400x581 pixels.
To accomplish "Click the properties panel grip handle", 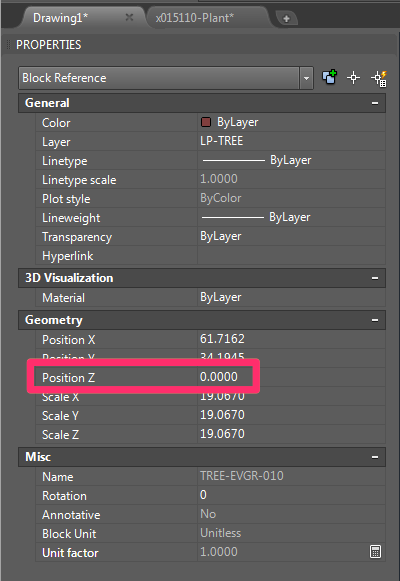I will coord(9,45).
